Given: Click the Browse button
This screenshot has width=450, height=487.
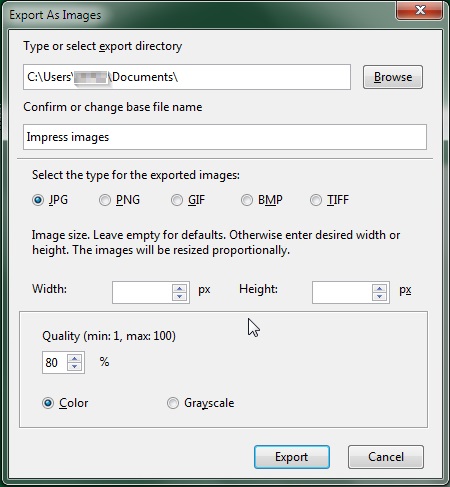Looking at the screenshot, I should point(393,77).
